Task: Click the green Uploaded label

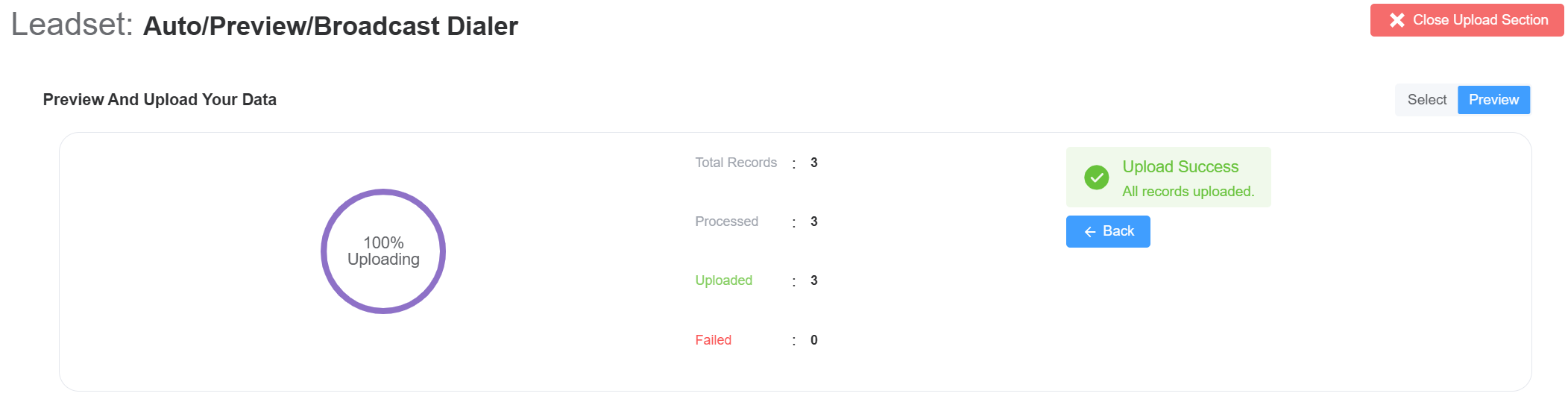Action: (x=723, y=280)
